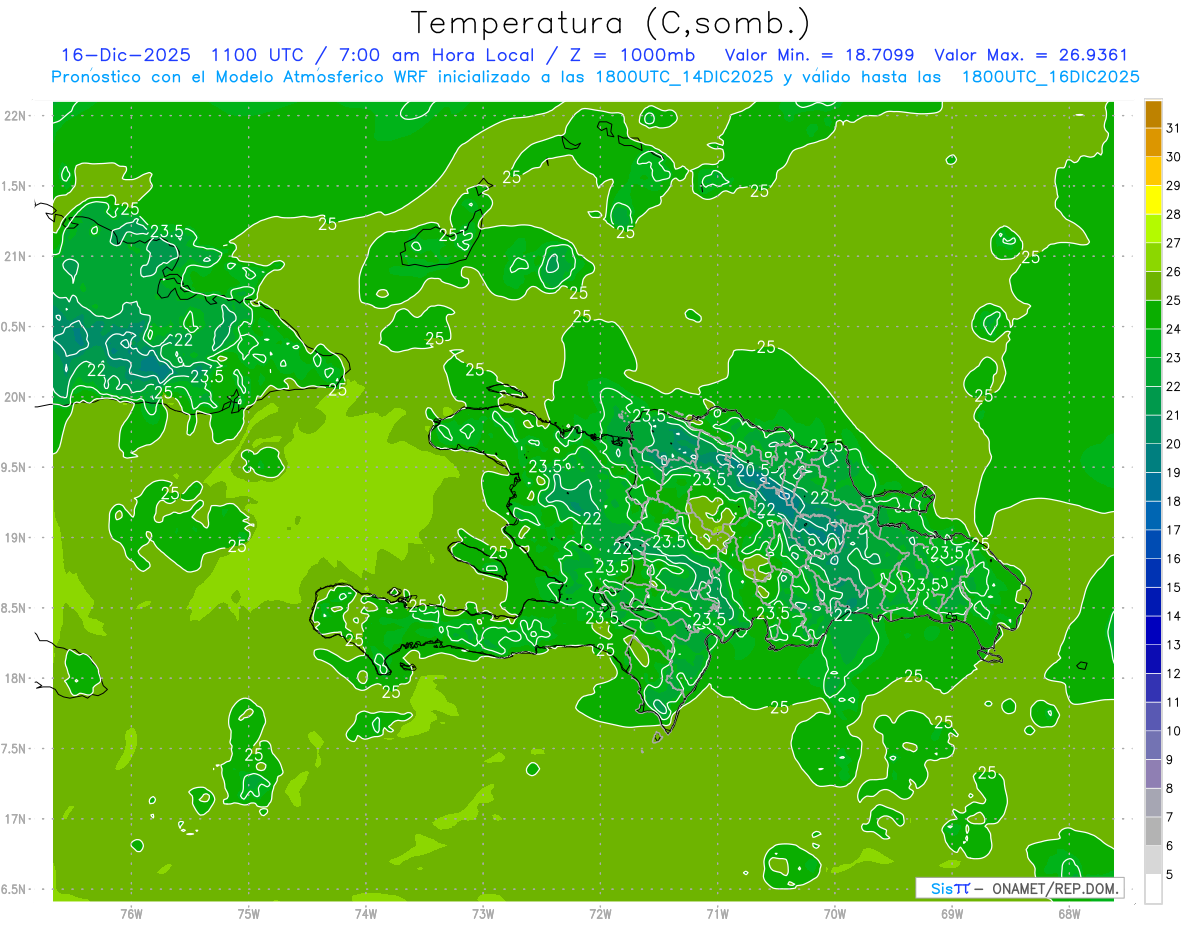This screenshot has height=927, width=1200.
Task: Click the '74W' longitude axis label
Action: point(365,913)
